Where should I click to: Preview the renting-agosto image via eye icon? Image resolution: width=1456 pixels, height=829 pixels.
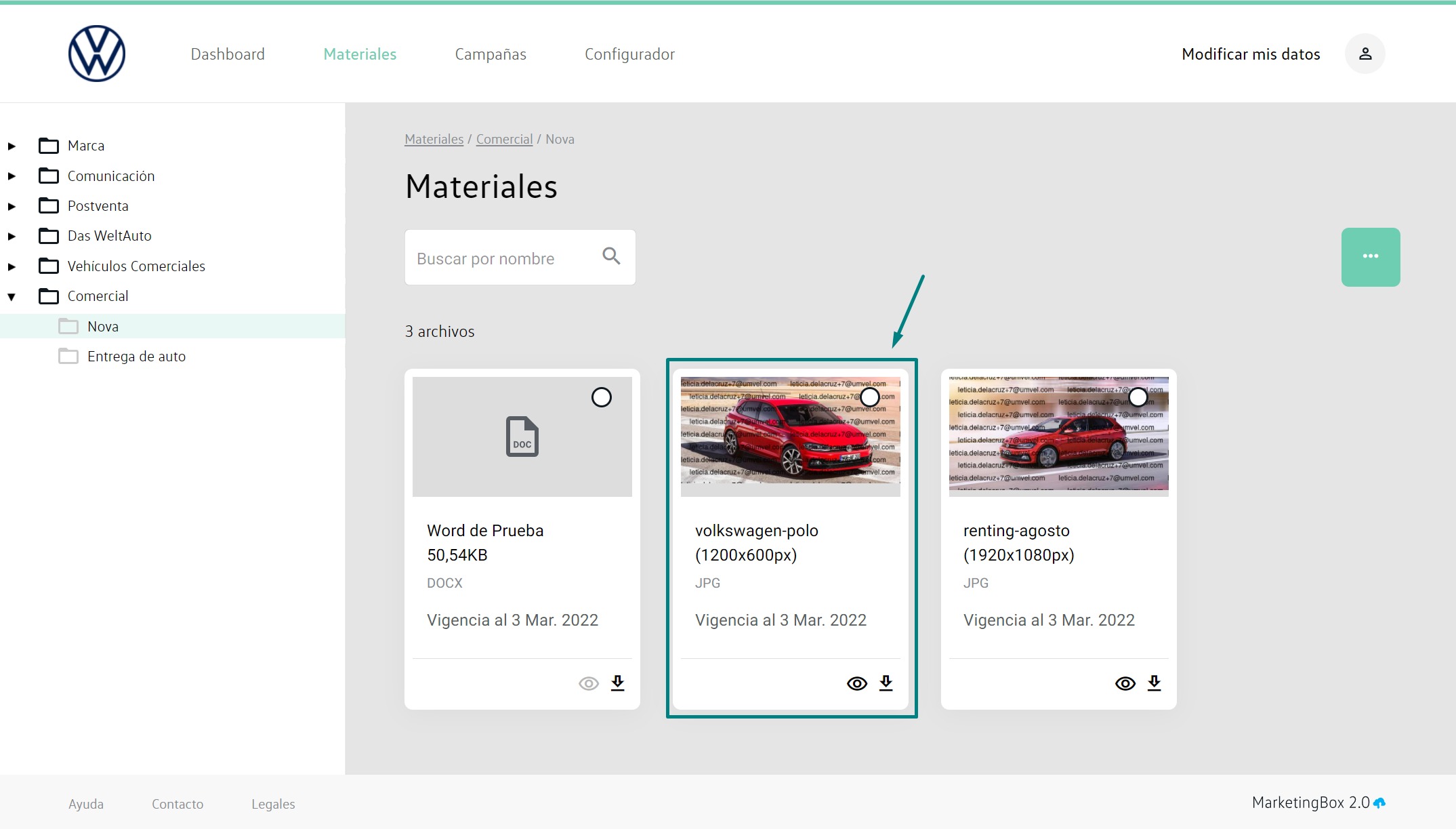[x=1125, y=683]
